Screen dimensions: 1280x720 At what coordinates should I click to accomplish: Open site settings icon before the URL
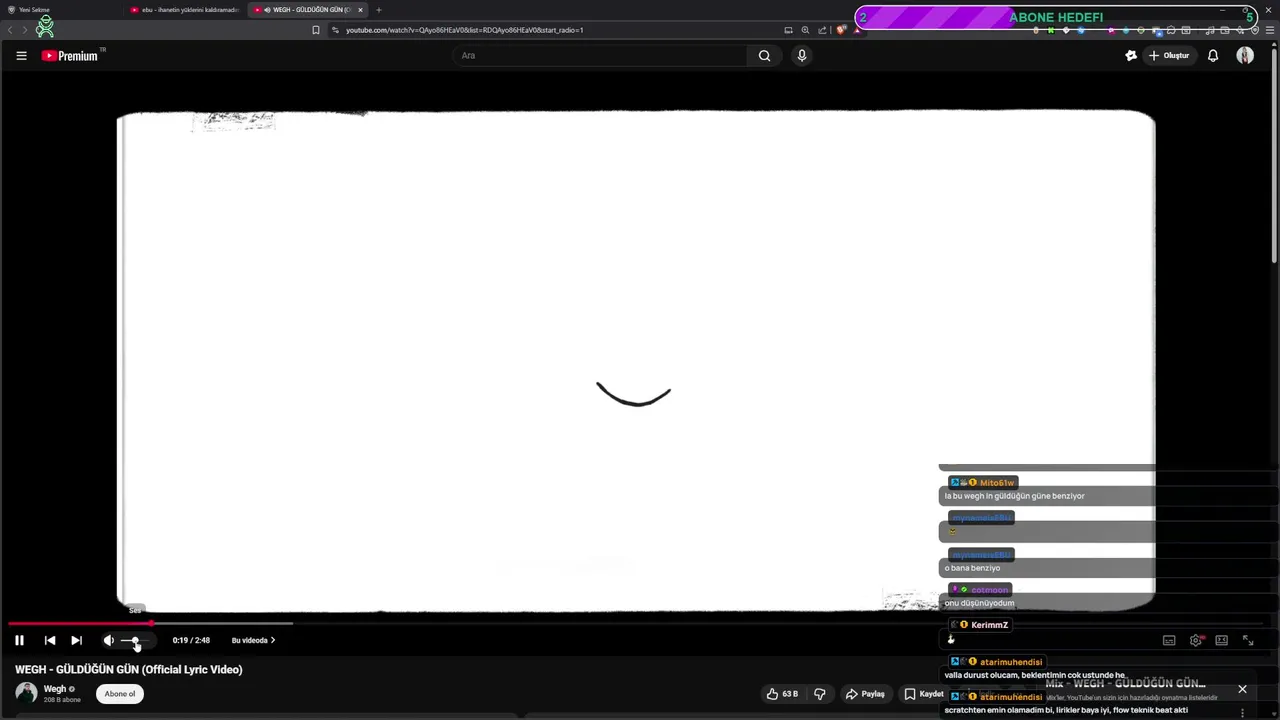335,30
